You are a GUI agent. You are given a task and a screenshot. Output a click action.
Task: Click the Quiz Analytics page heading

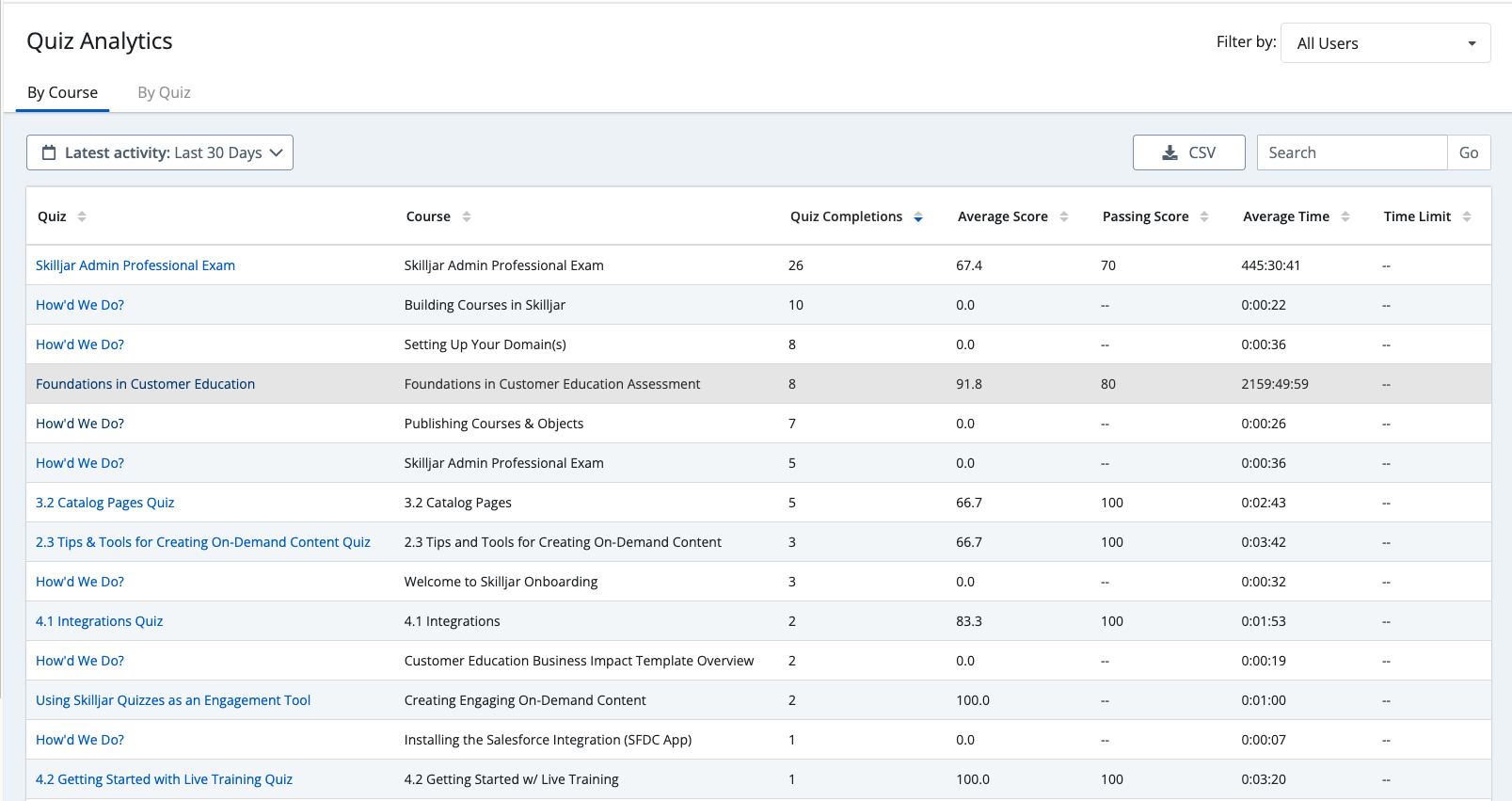pyautogui.click(x=100, y=41)
